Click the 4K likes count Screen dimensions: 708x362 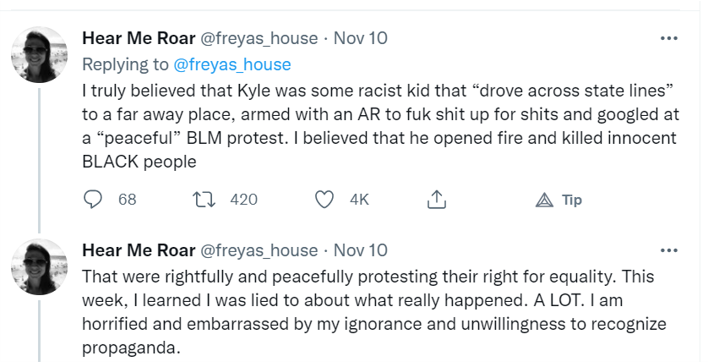click(x=359, y=200)
